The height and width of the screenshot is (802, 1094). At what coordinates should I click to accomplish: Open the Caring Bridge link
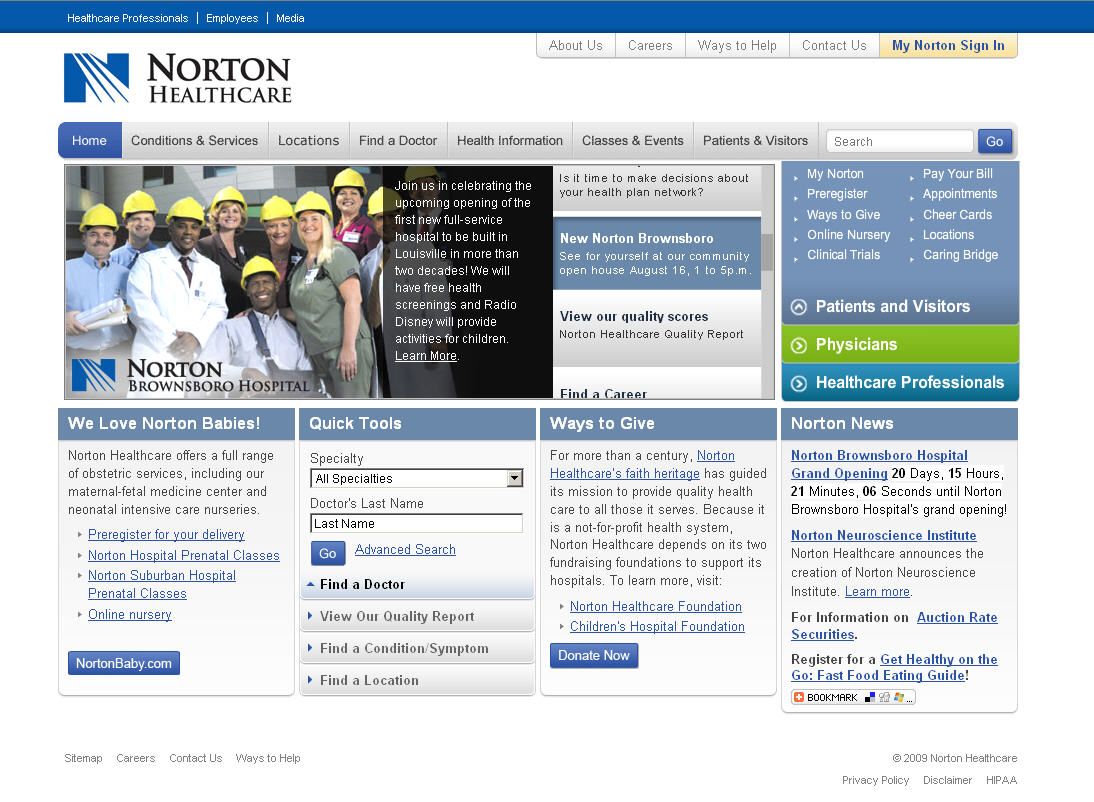(960, 255)
